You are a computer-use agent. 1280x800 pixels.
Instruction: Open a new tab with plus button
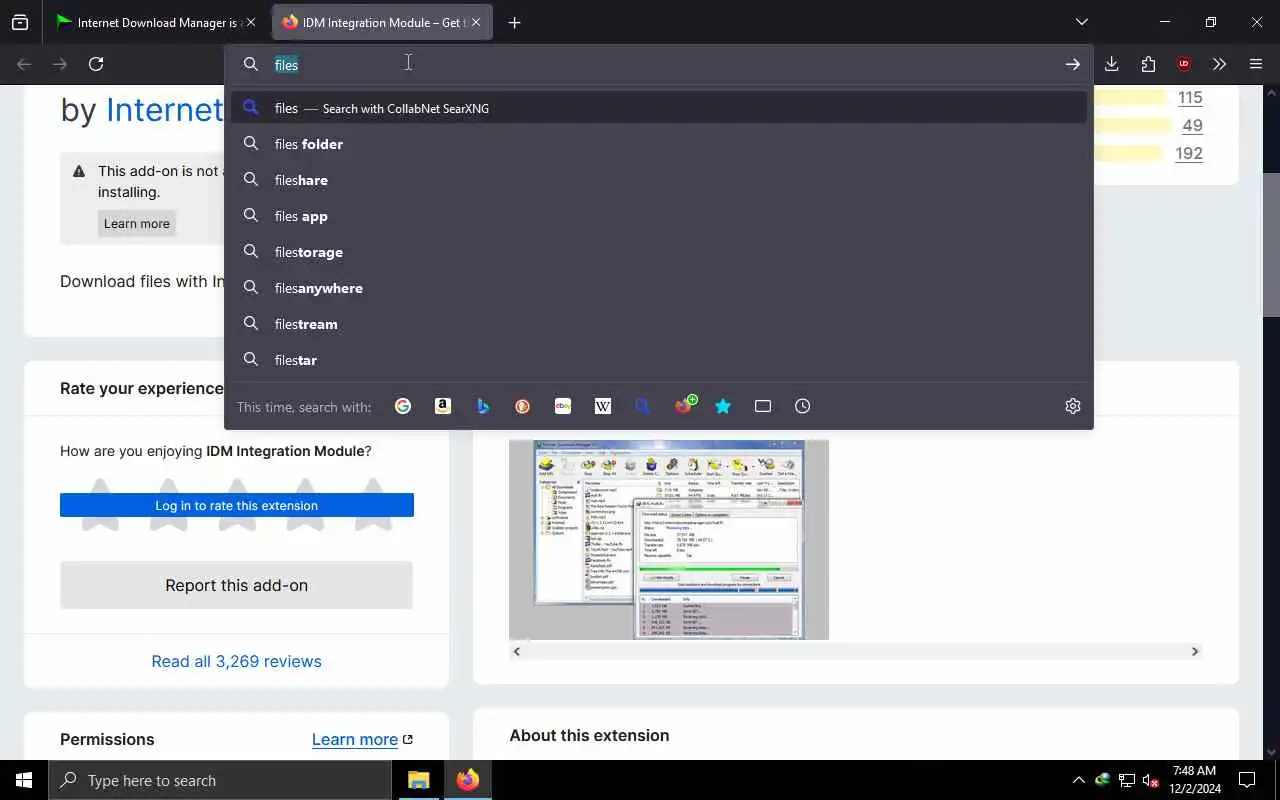click(514, 22)
